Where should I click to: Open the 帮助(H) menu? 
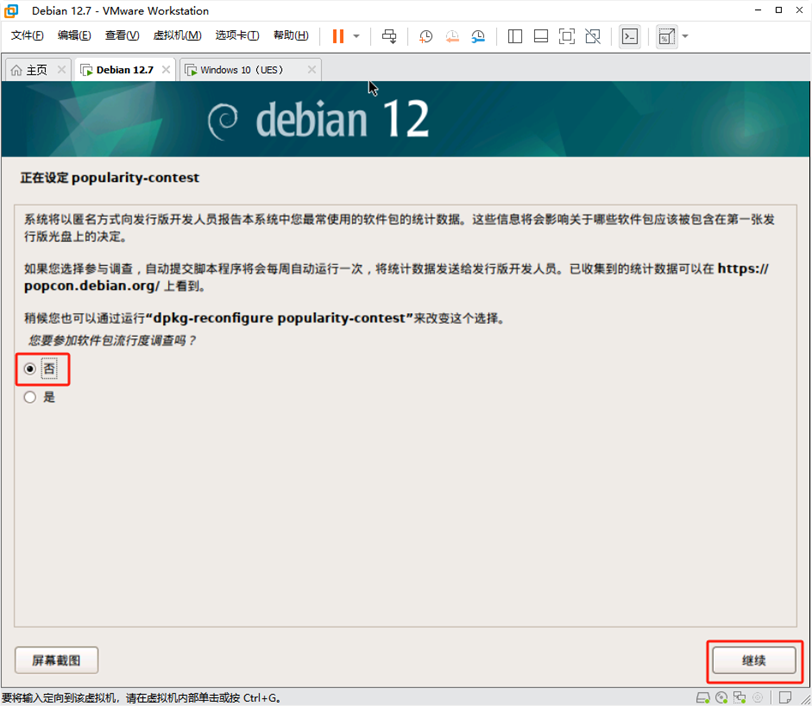pyautogui.click(x=291, y=35)
